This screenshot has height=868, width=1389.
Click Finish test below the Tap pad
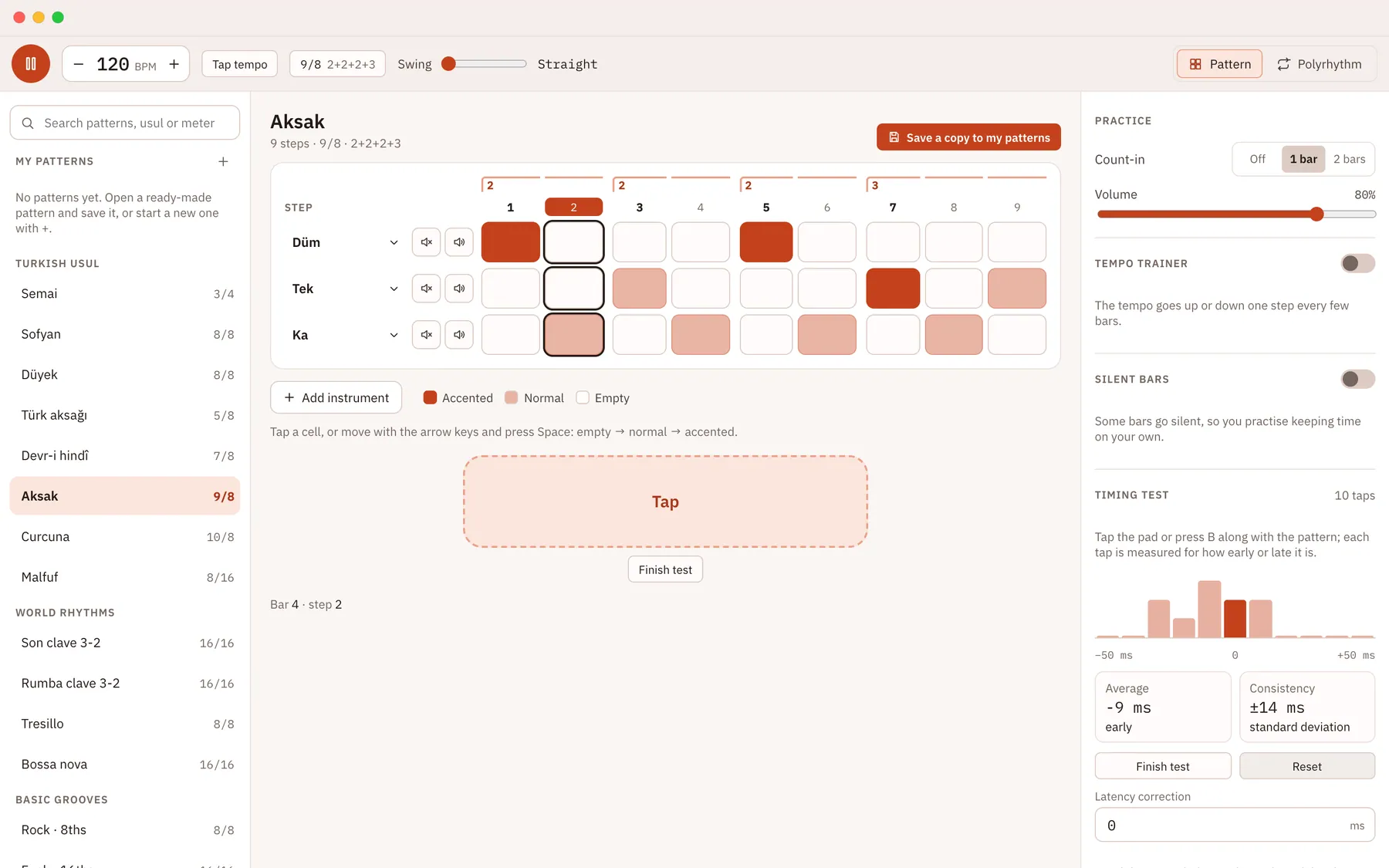pos(665,569)
